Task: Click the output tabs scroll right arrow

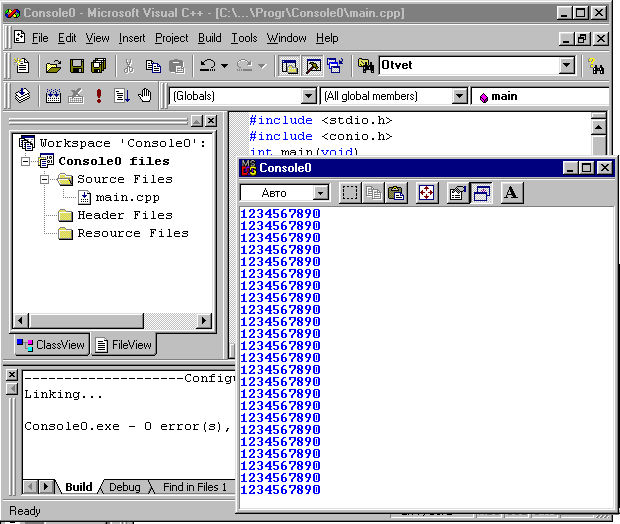Action: tap(46, 487)
